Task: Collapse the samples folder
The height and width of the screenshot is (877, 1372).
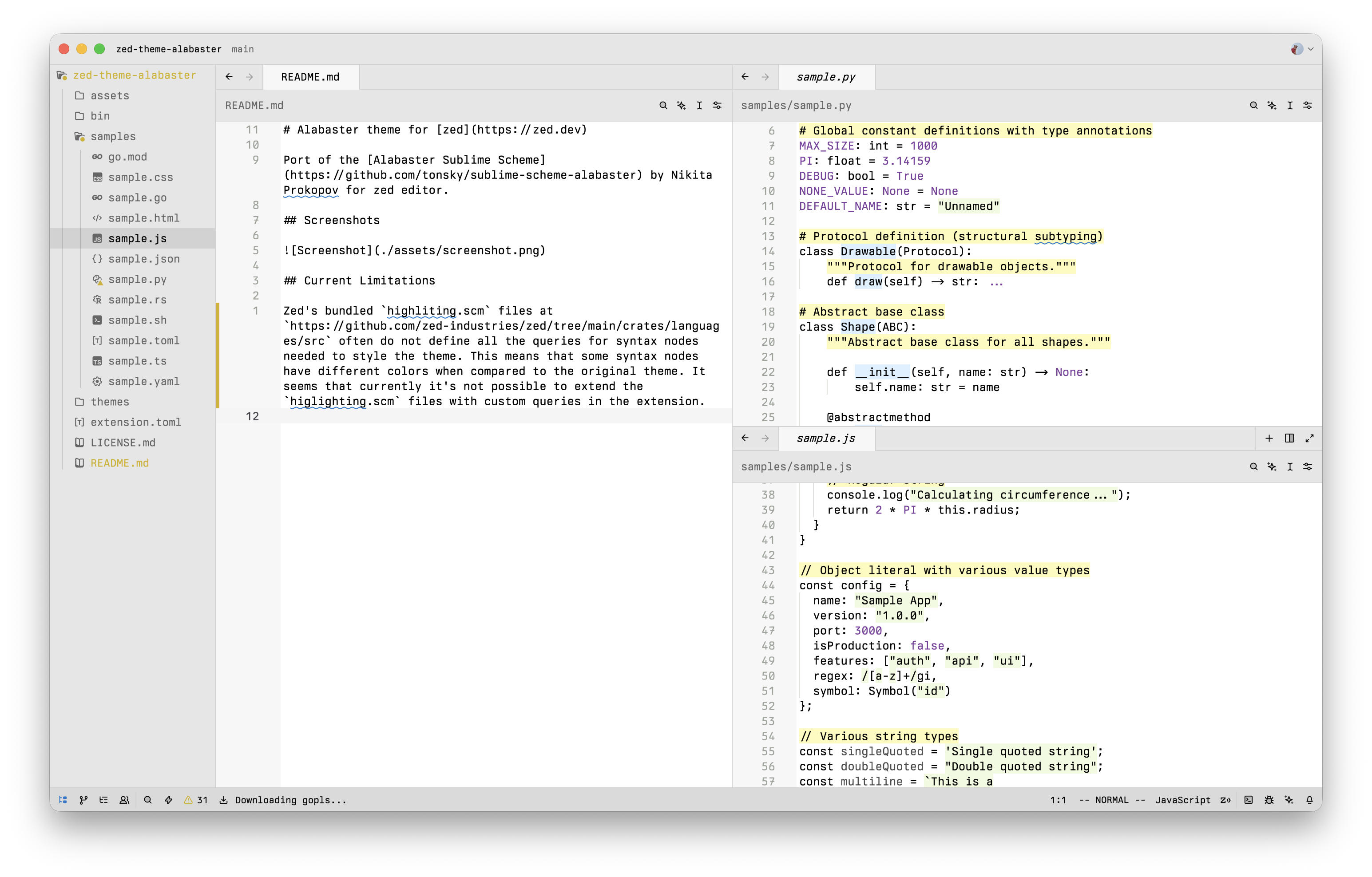Action: tap(112, 136)
